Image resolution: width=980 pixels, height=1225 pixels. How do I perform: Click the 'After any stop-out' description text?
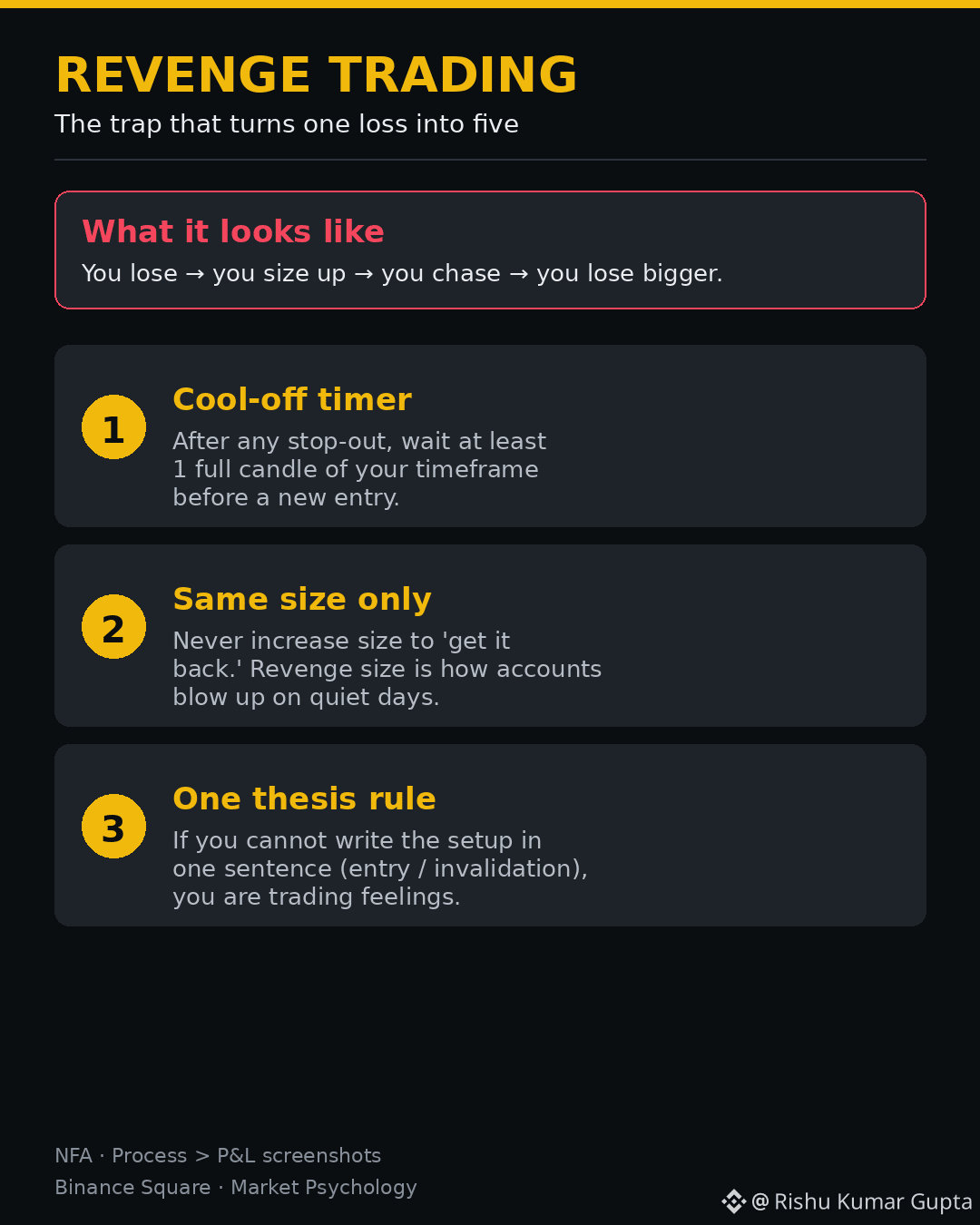point(359,469)
